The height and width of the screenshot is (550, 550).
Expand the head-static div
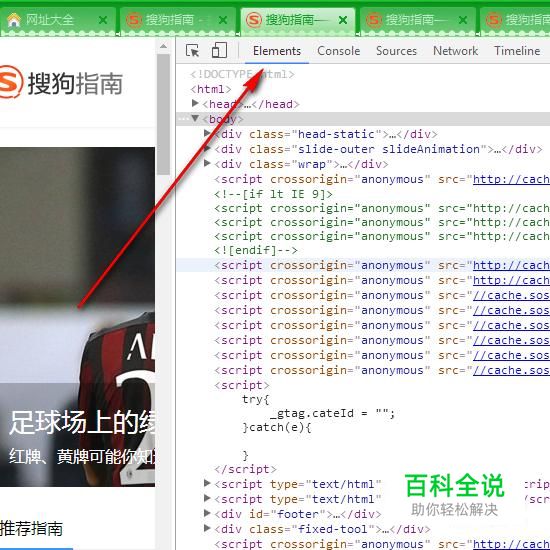(x=207, y=133)
